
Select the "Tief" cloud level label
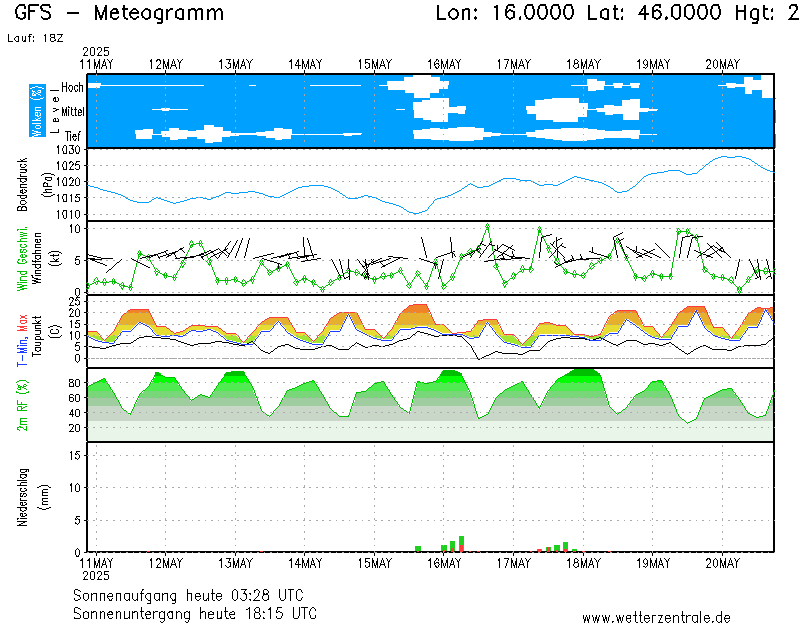tap(73, 136)
